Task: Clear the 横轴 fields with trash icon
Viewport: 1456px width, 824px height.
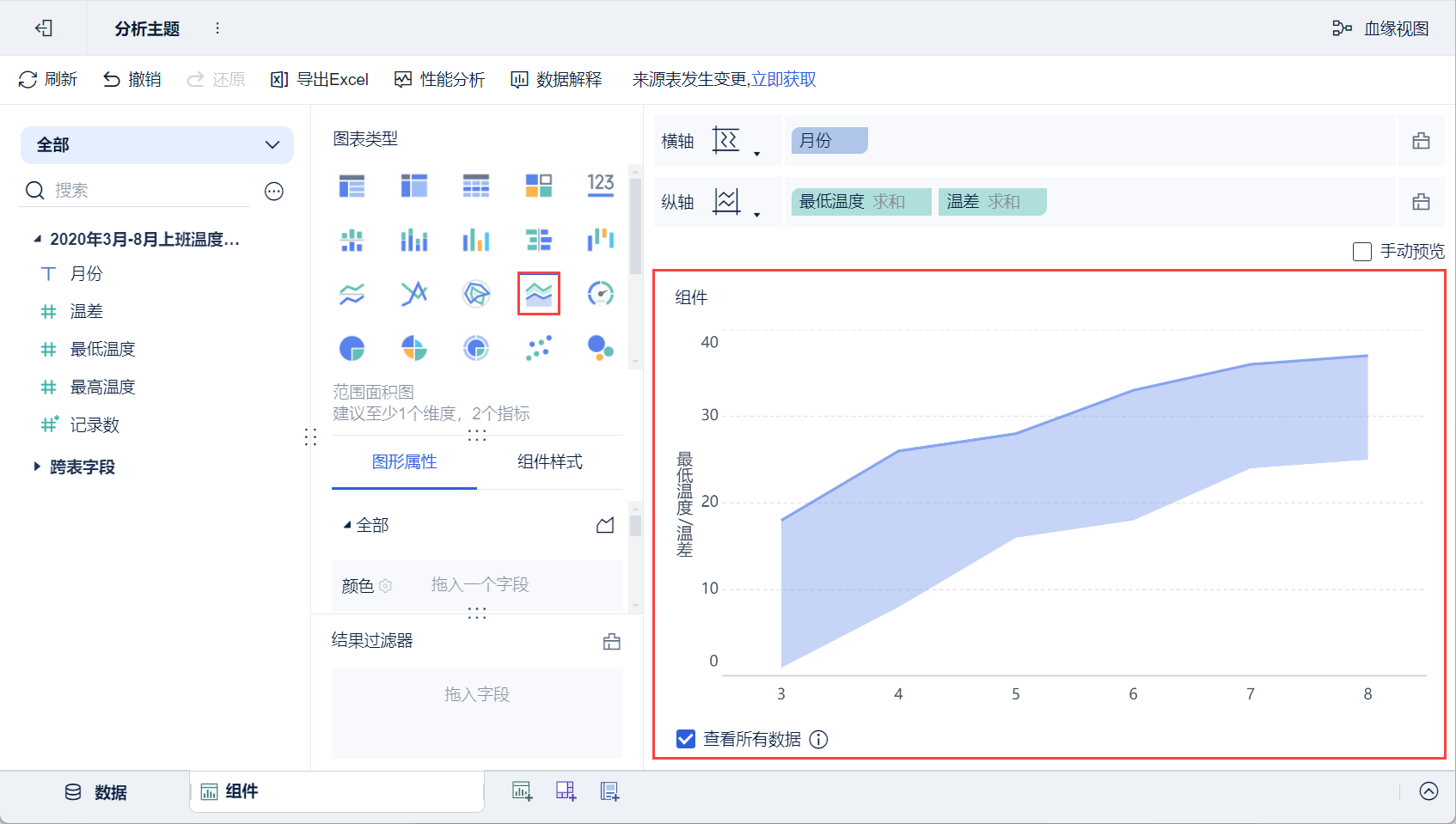Action: (1422, 141)
